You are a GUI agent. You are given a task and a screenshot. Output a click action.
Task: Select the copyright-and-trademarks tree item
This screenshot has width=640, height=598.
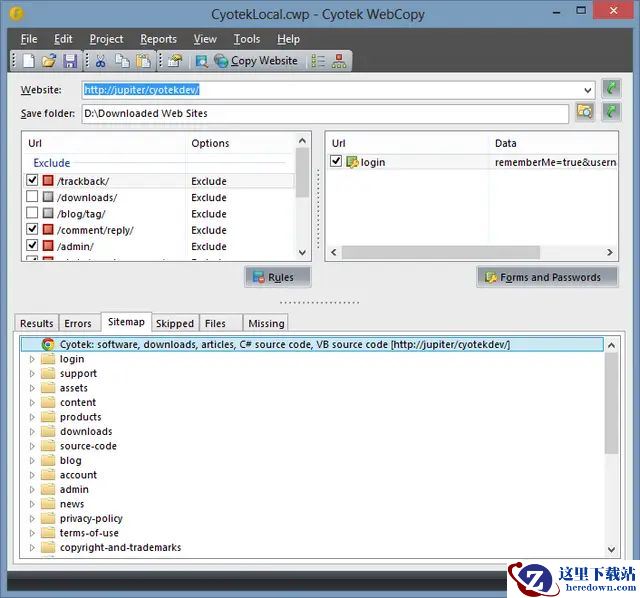click(x=120, y=547)
